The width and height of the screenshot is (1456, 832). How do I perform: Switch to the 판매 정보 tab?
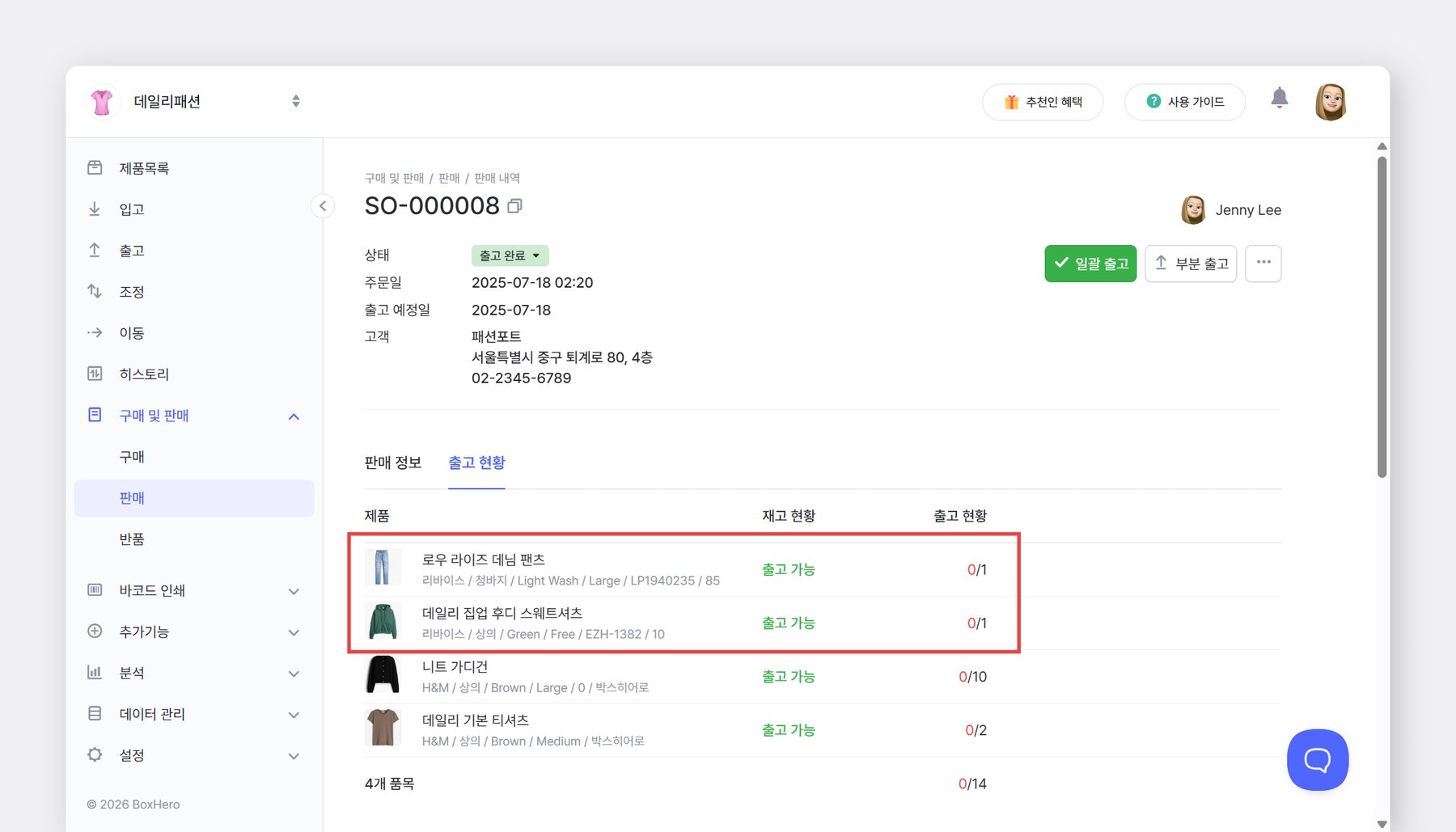393,462
